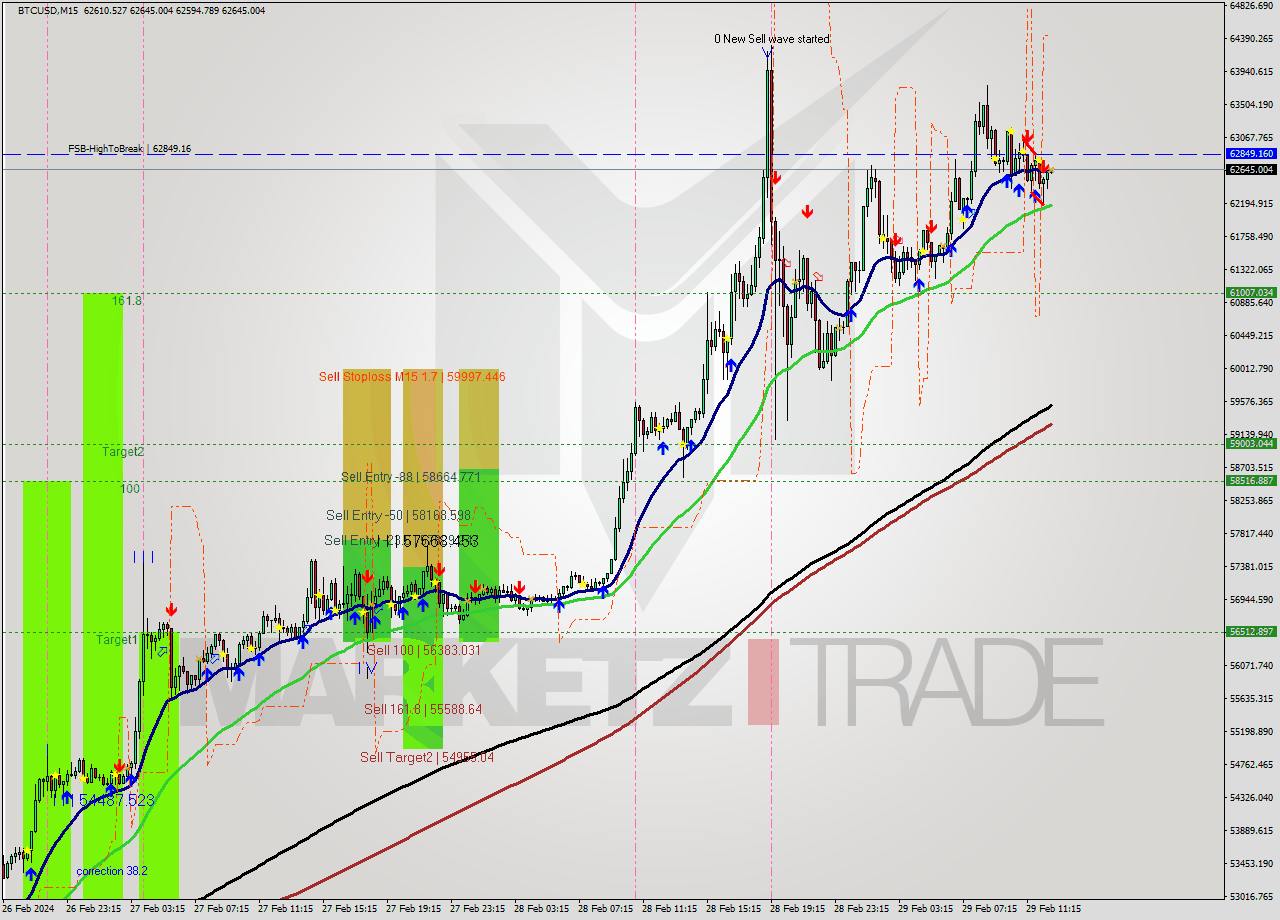The width and height of the screenshot is (1280, 920).
Task: Click the '28 Feb 15:15' time axis label
Action: click(733, 909)
